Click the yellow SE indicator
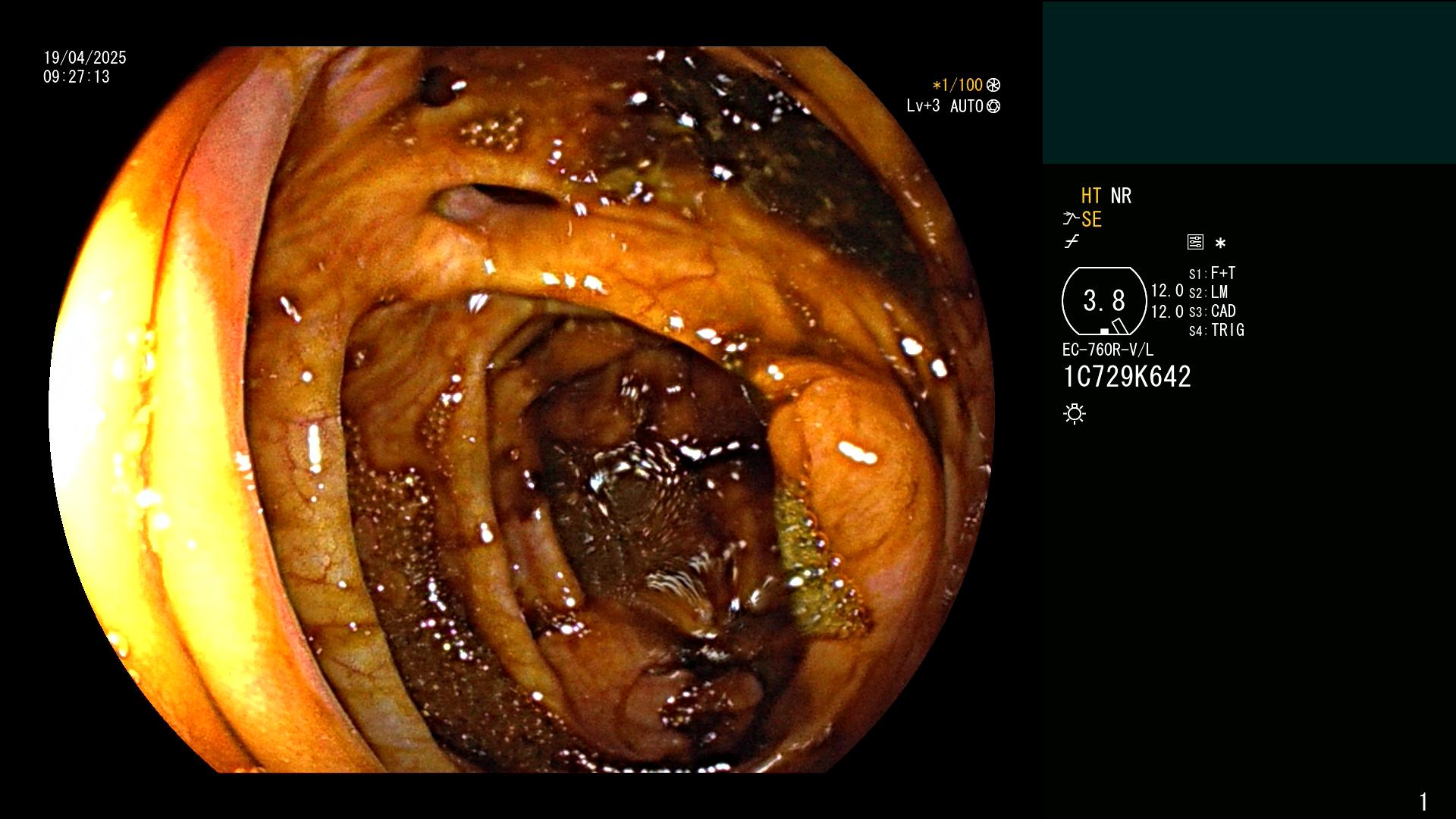Image resolution: width=1456 pixels, height=819 pixels. [x=1091, y=219]
